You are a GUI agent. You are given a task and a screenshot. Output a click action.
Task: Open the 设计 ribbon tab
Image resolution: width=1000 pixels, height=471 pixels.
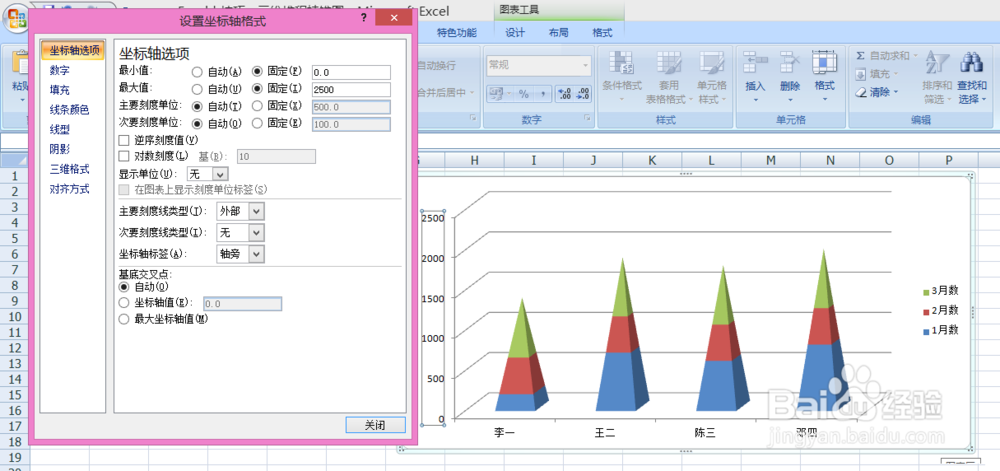(x=515, y=33)
